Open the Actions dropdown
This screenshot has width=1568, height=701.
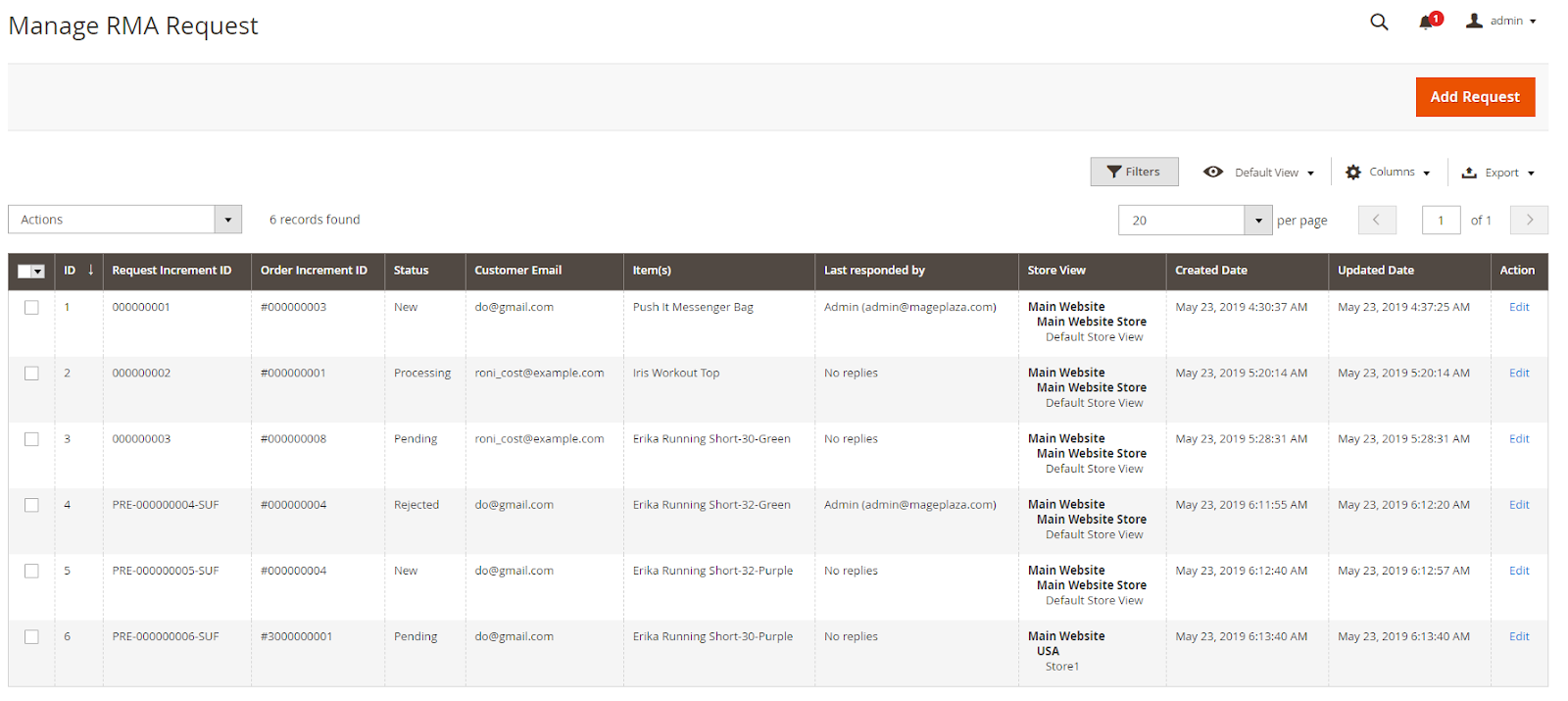tap(124, 220)
